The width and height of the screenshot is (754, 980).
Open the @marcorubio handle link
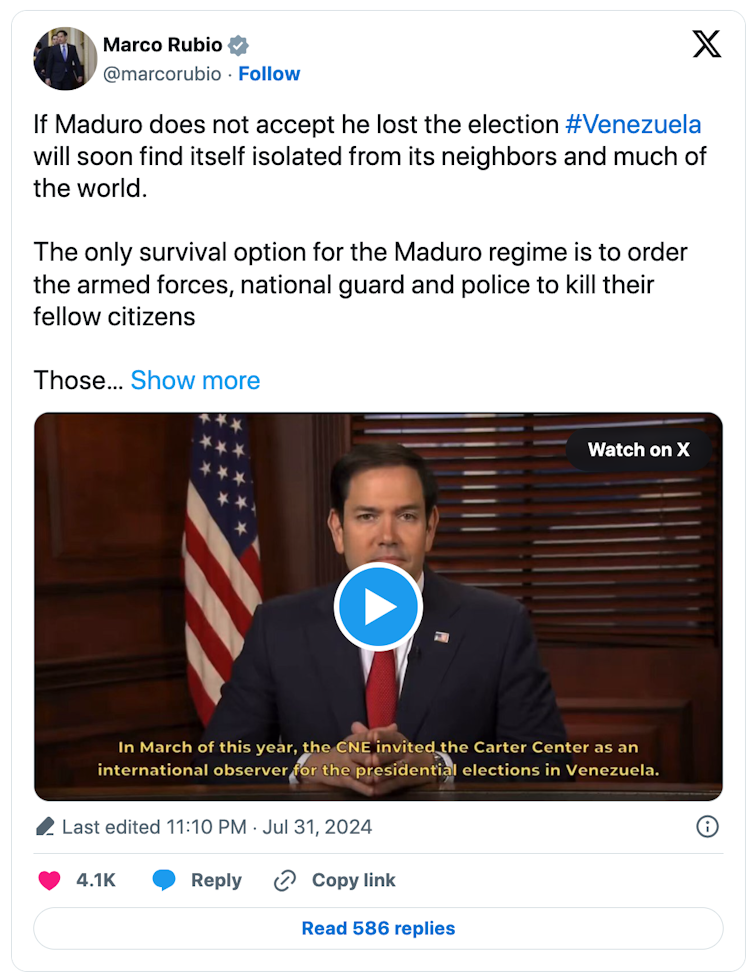tap(162, 74)
